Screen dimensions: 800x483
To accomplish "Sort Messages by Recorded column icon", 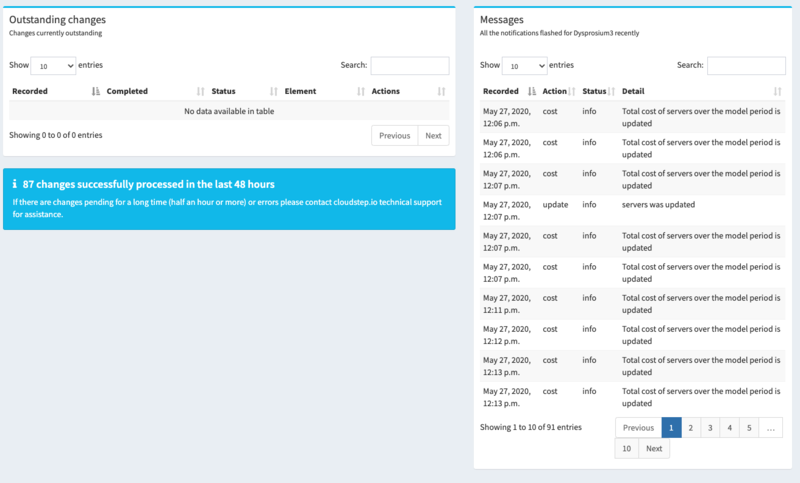I will [x=532, y=91].
